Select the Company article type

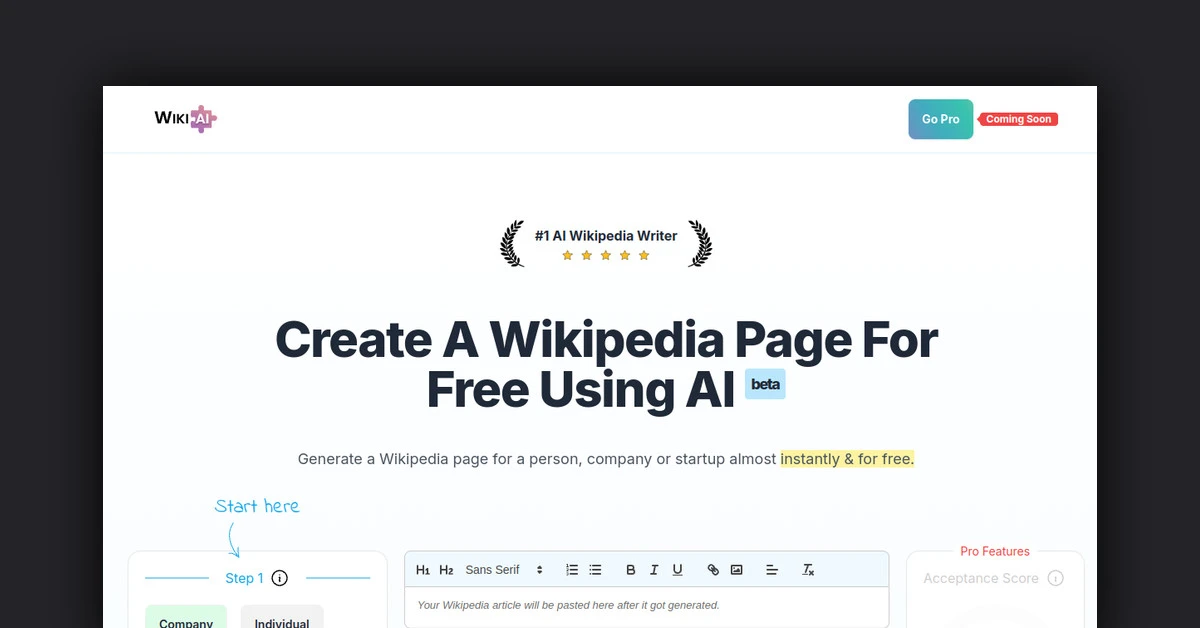186,620
